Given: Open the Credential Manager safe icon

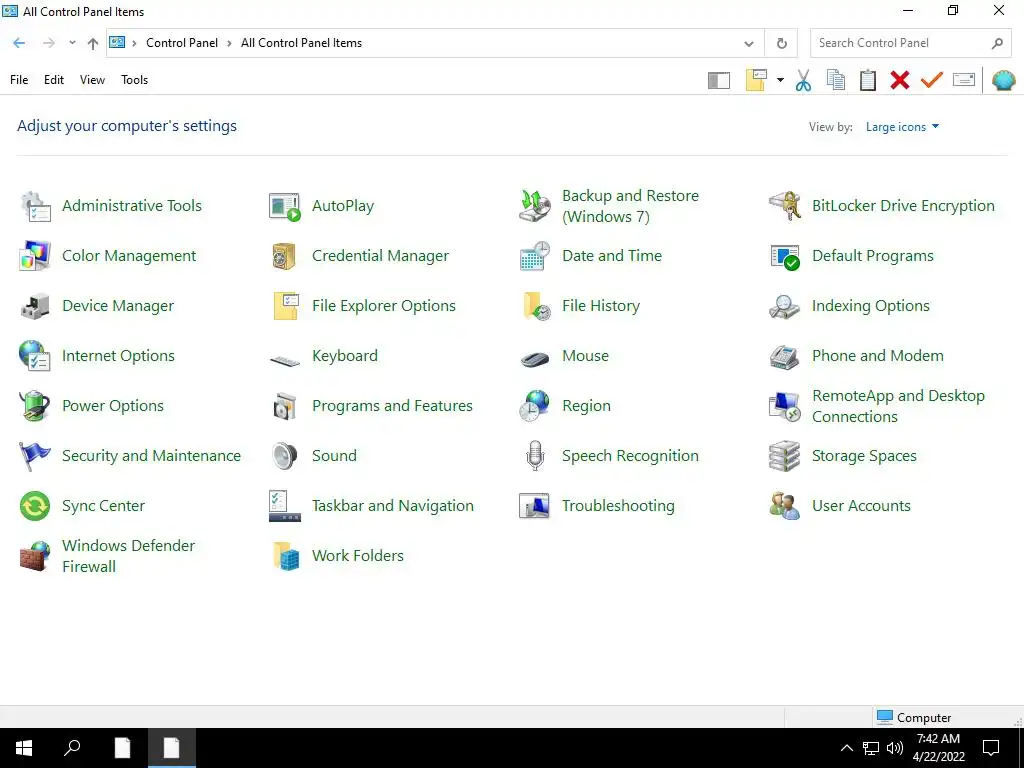Looking at the screenshot, I should (285, 256).
